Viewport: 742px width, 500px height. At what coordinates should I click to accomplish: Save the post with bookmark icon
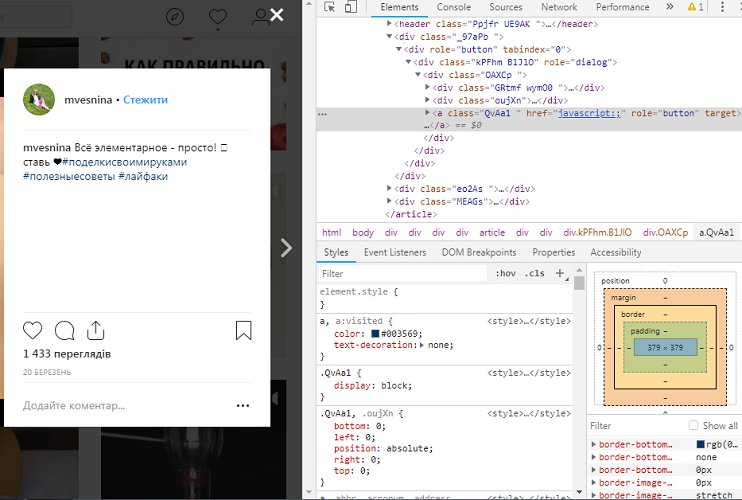pos(244,330)
